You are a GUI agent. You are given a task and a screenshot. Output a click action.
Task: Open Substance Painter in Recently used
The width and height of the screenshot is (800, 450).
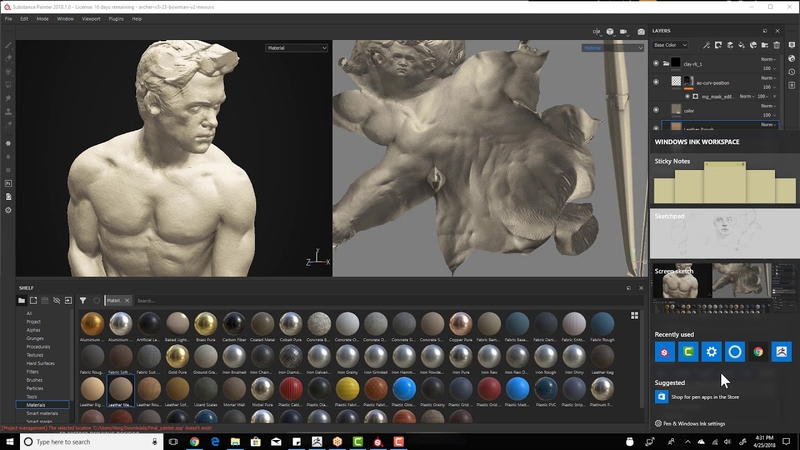pos(665,352)
